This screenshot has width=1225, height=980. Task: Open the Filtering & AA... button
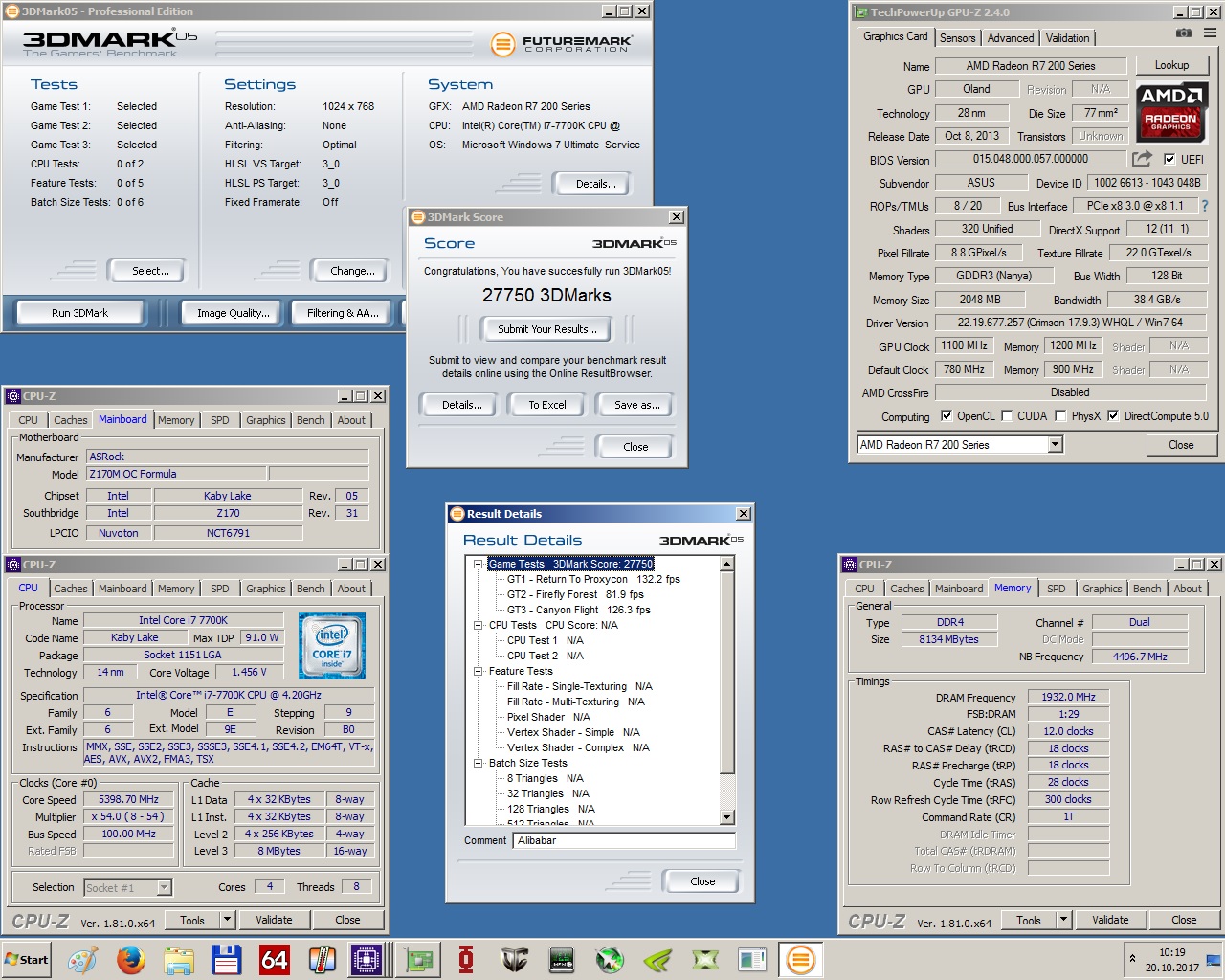click(x=343, y=313)
